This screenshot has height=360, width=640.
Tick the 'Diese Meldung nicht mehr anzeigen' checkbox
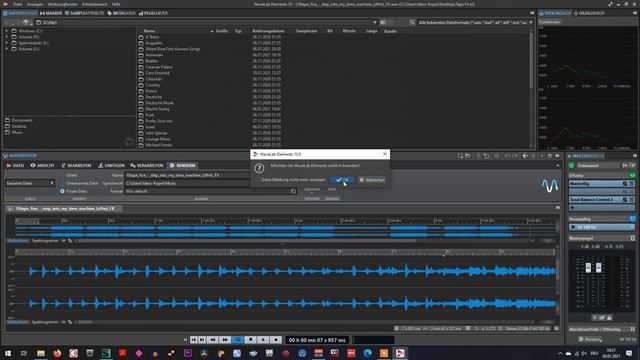(x=258, y=180)
